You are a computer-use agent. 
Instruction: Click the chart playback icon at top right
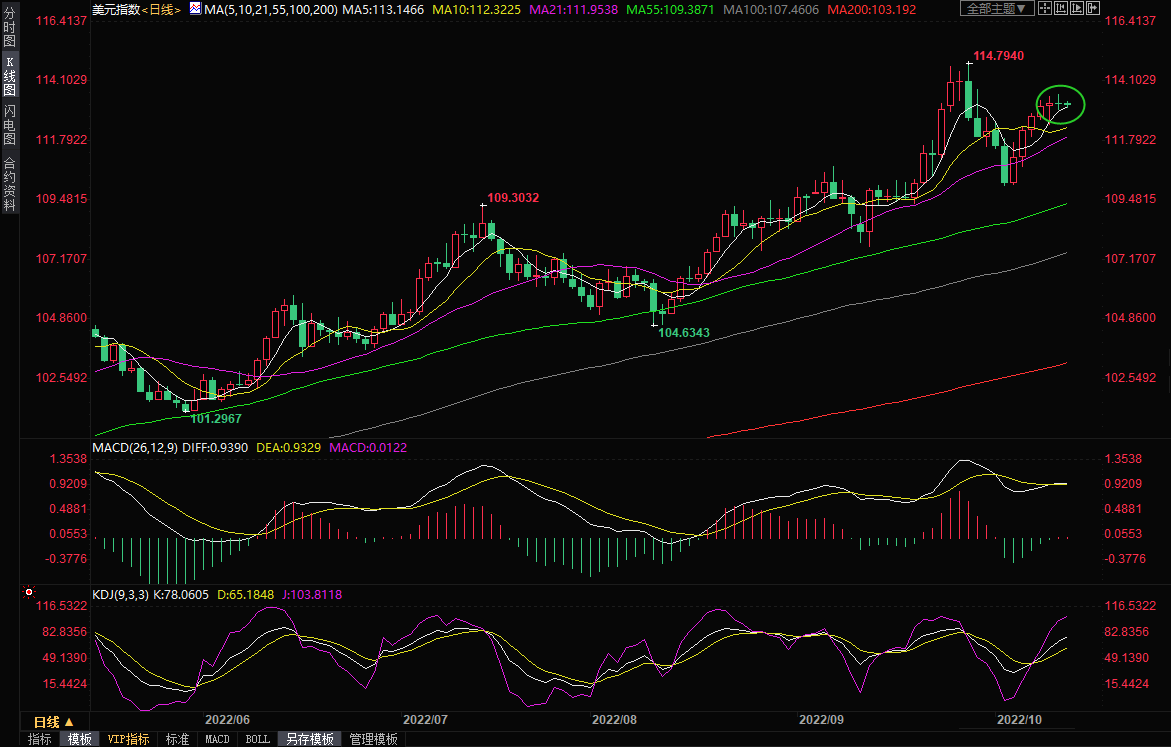(x=1076, y=8)
